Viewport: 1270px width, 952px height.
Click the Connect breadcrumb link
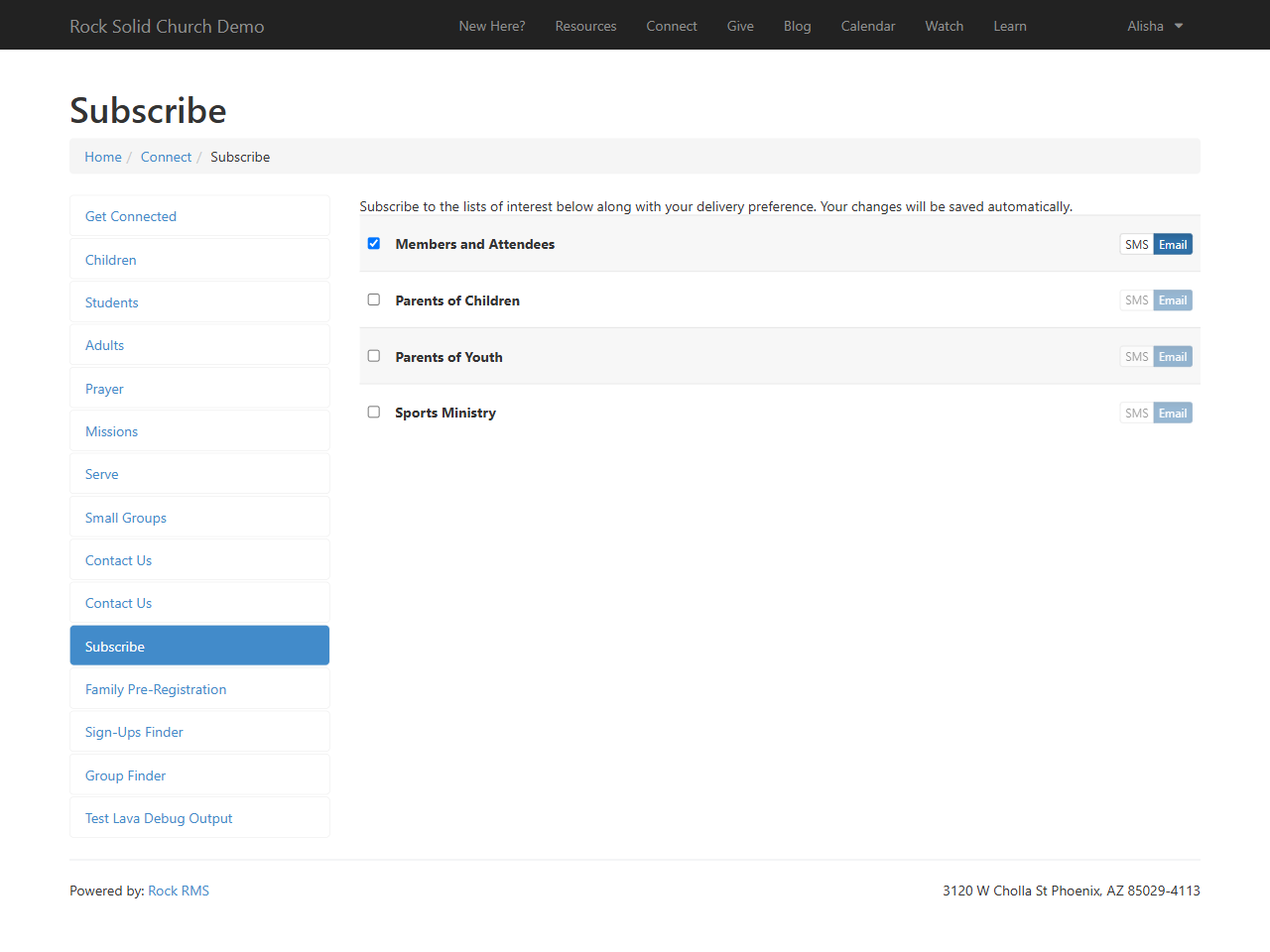pyautogui.click(x=166, y=157)
